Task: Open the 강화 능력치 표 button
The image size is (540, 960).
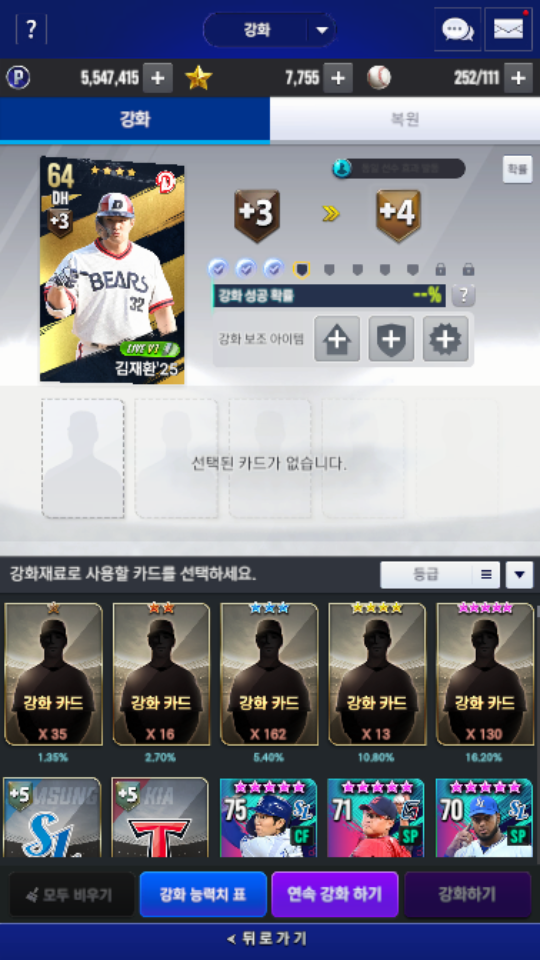Action: 203,894
